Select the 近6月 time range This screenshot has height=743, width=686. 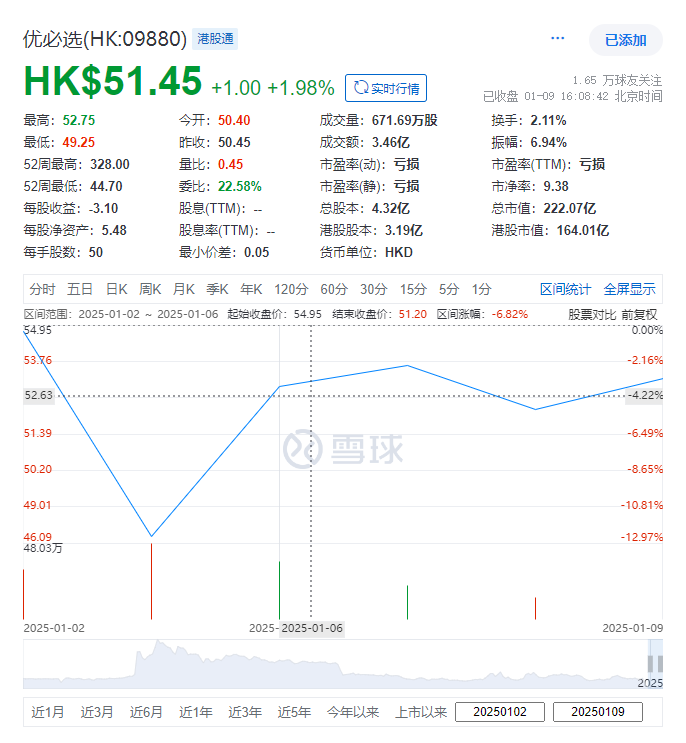coord(146,712)
